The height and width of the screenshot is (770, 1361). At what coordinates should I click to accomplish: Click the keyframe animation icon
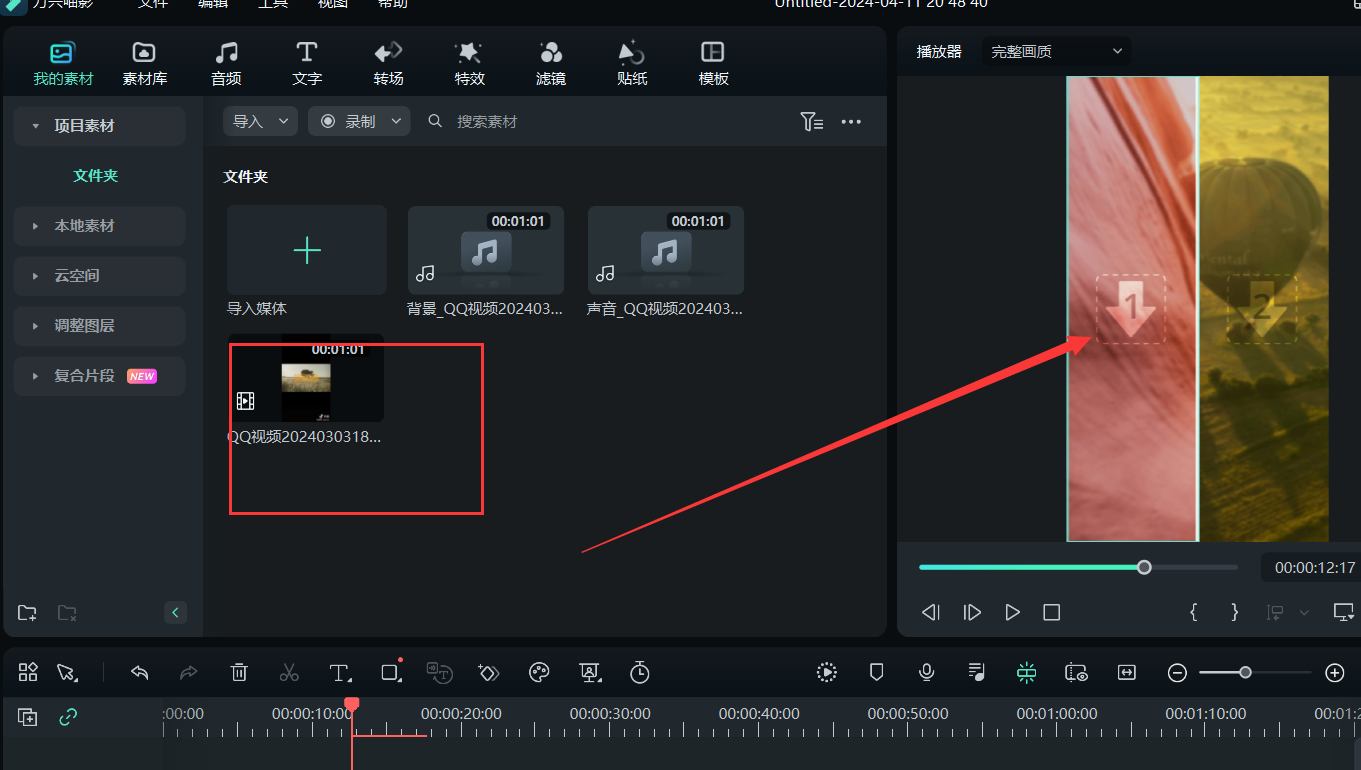tap(488, 672)
